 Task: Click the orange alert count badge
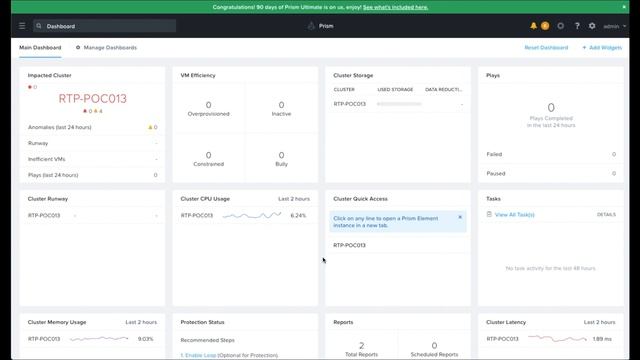[545, 26]
